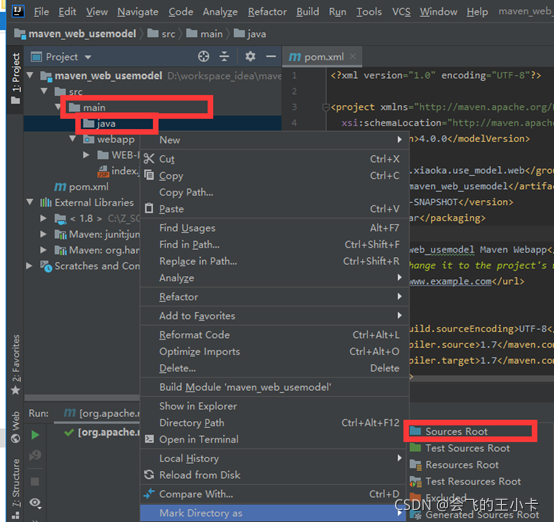
Task: Collapse the maven_web_usemodel root node
Action: click(30, 75)
